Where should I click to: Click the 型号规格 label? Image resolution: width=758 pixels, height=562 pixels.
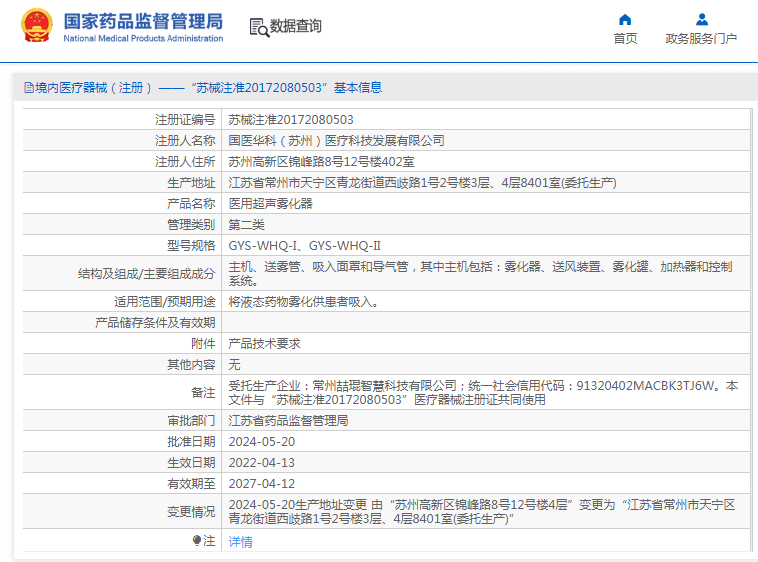coord(191,245)
